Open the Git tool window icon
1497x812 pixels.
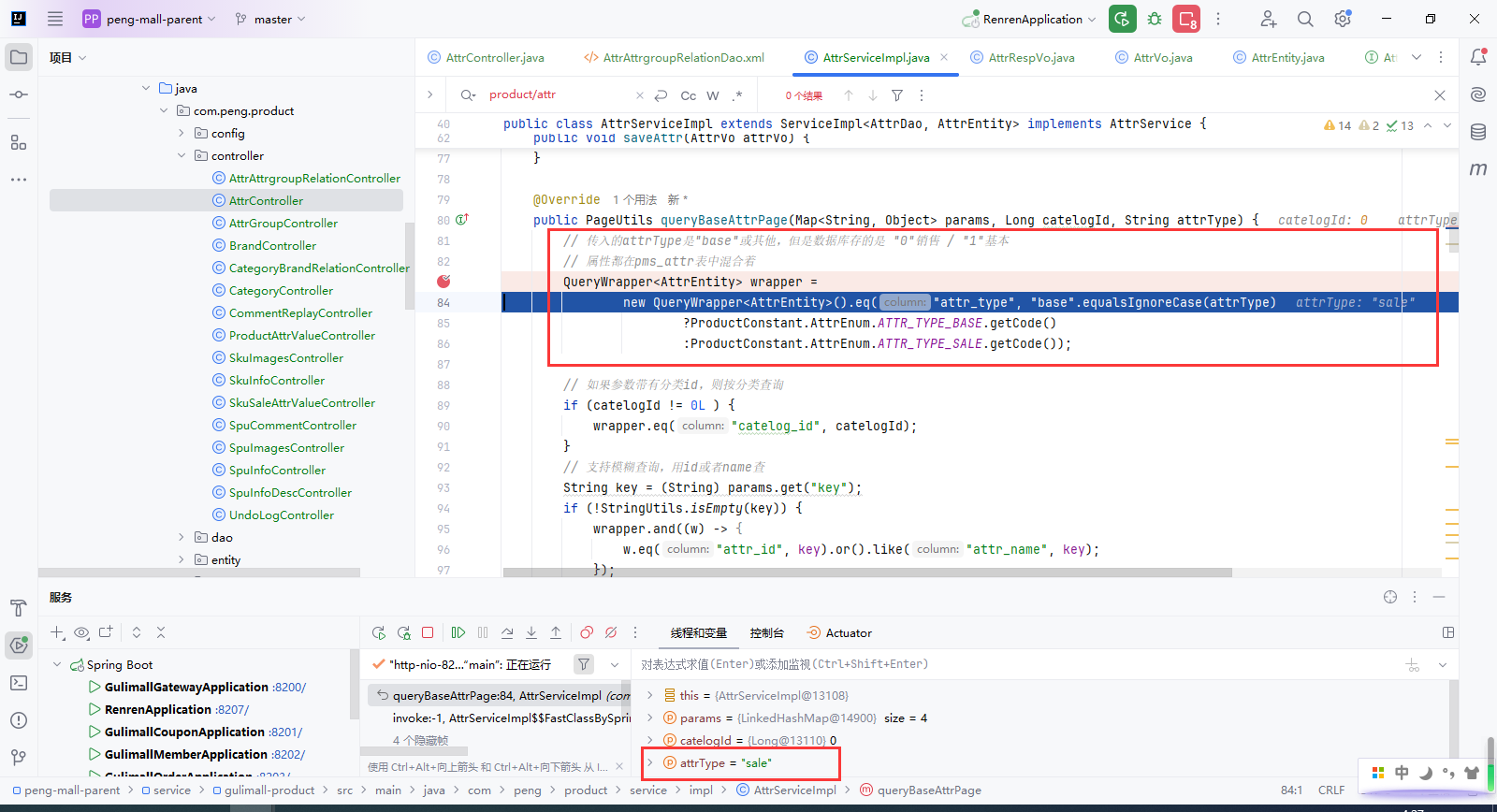[x=19, y=757]
